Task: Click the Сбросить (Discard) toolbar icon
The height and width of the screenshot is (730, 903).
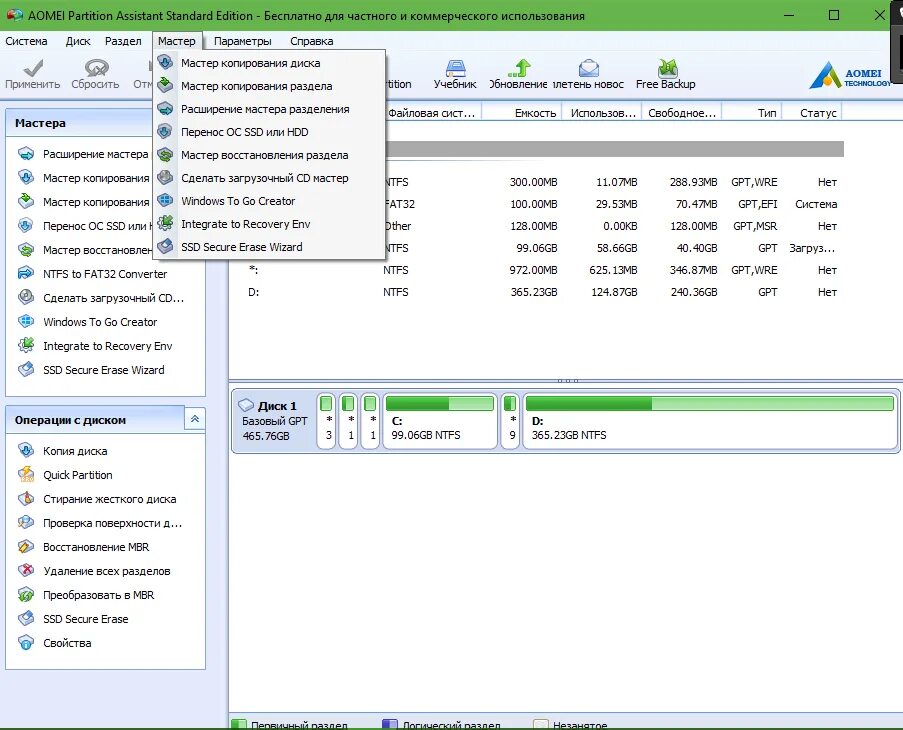Action: pyautogui.click(x=96, y=68)
